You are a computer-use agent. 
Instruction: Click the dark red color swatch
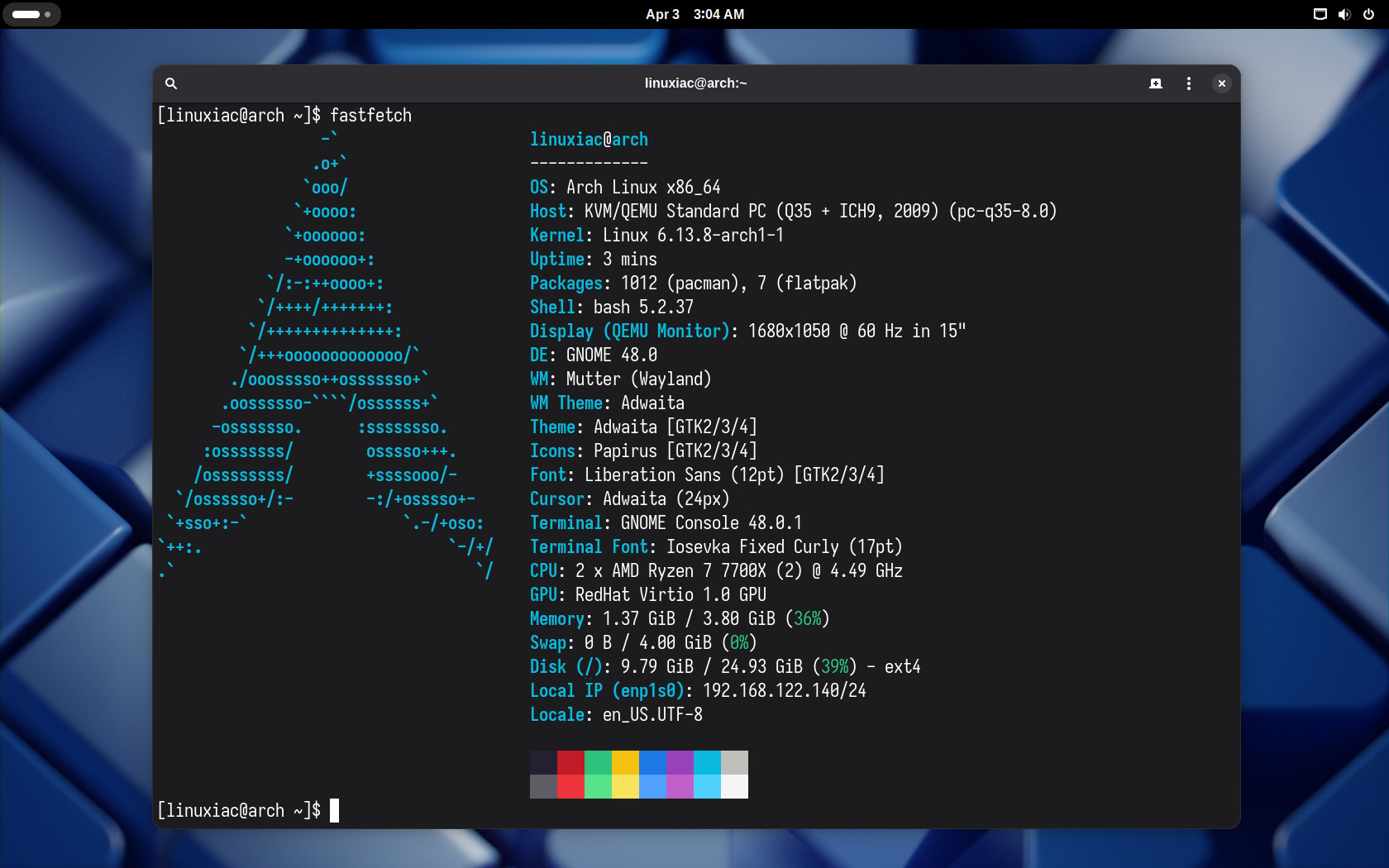tap(570, 762)
